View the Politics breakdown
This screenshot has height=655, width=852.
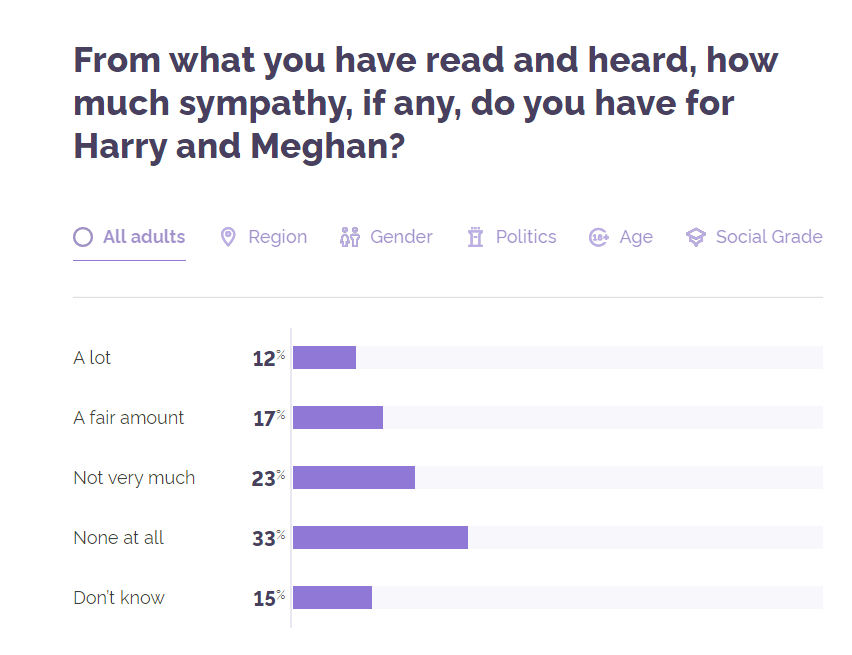click(x=526, y=237)
